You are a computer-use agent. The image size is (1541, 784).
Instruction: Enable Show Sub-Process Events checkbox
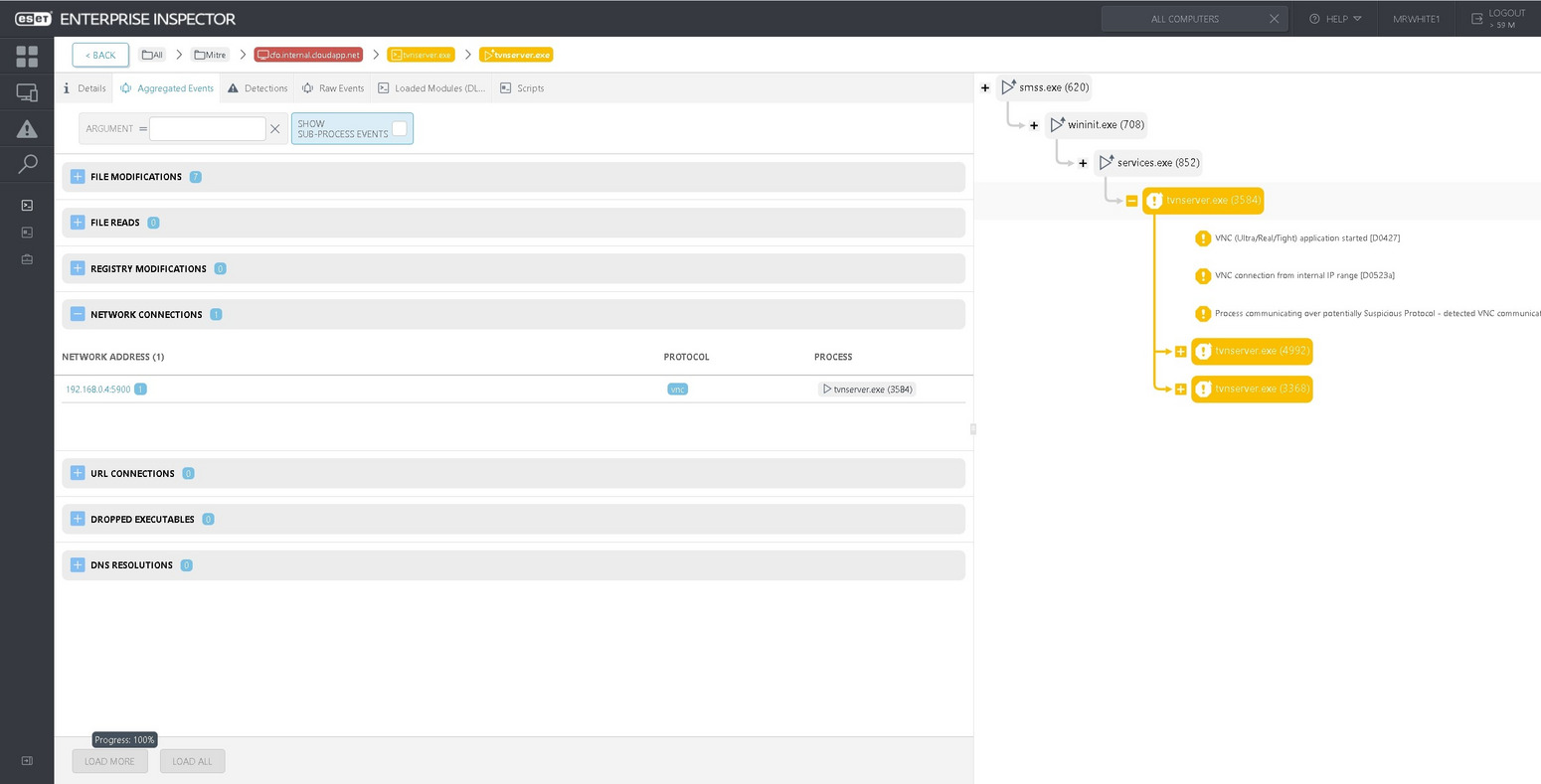click(399, 128)
